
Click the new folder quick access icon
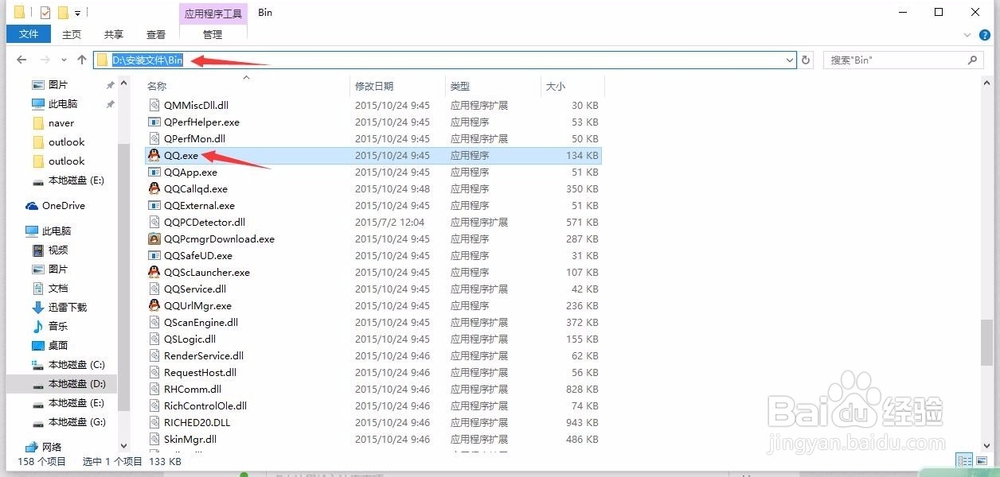[62, 11]
